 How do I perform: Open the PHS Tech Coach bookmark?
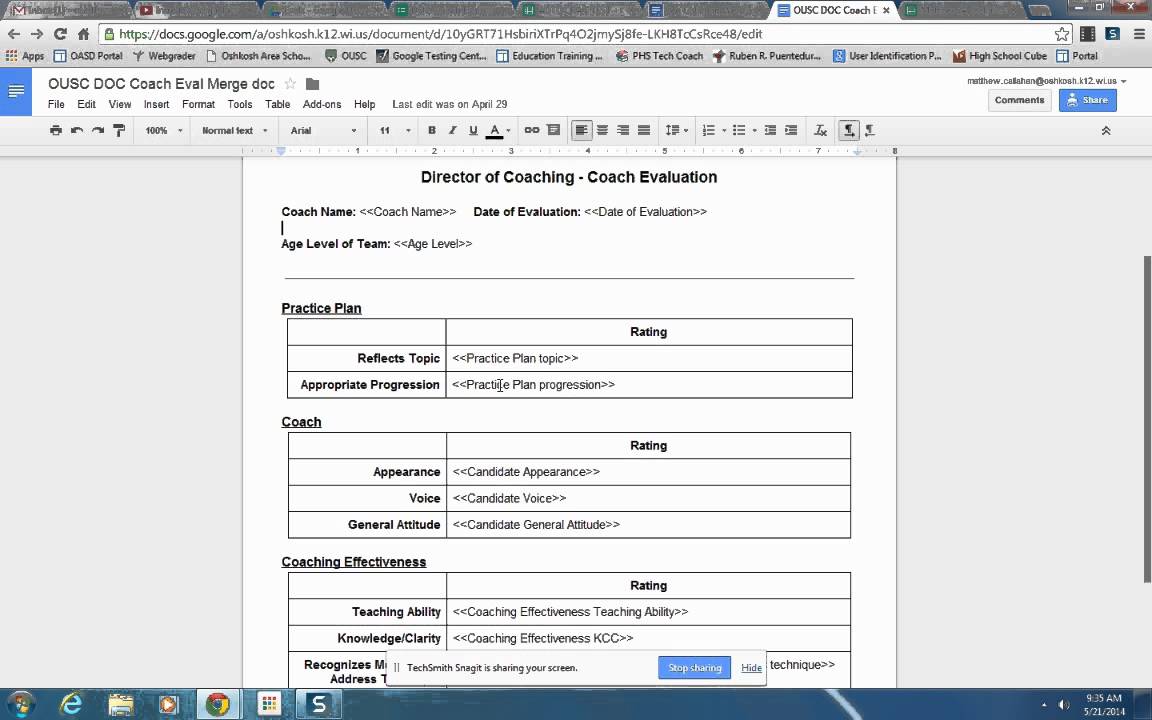[660, 56]
